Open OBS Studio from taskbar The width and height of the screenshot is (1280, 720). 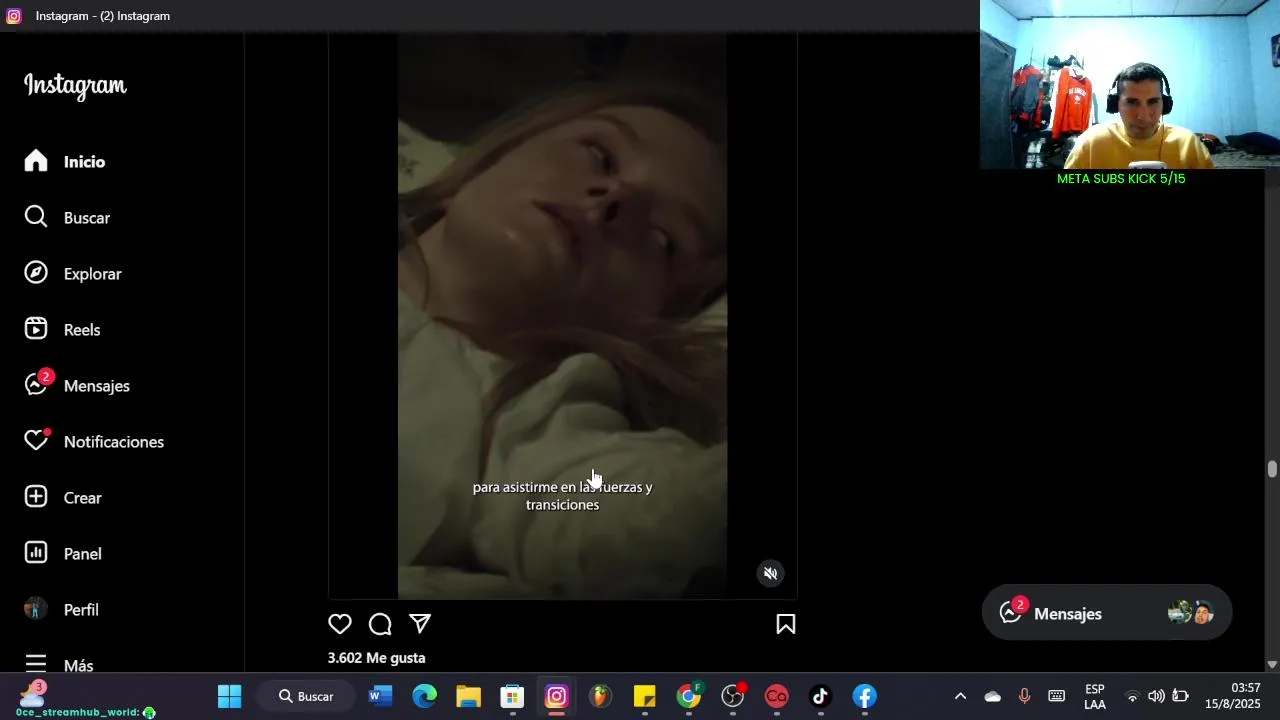[x=733, y=696]
